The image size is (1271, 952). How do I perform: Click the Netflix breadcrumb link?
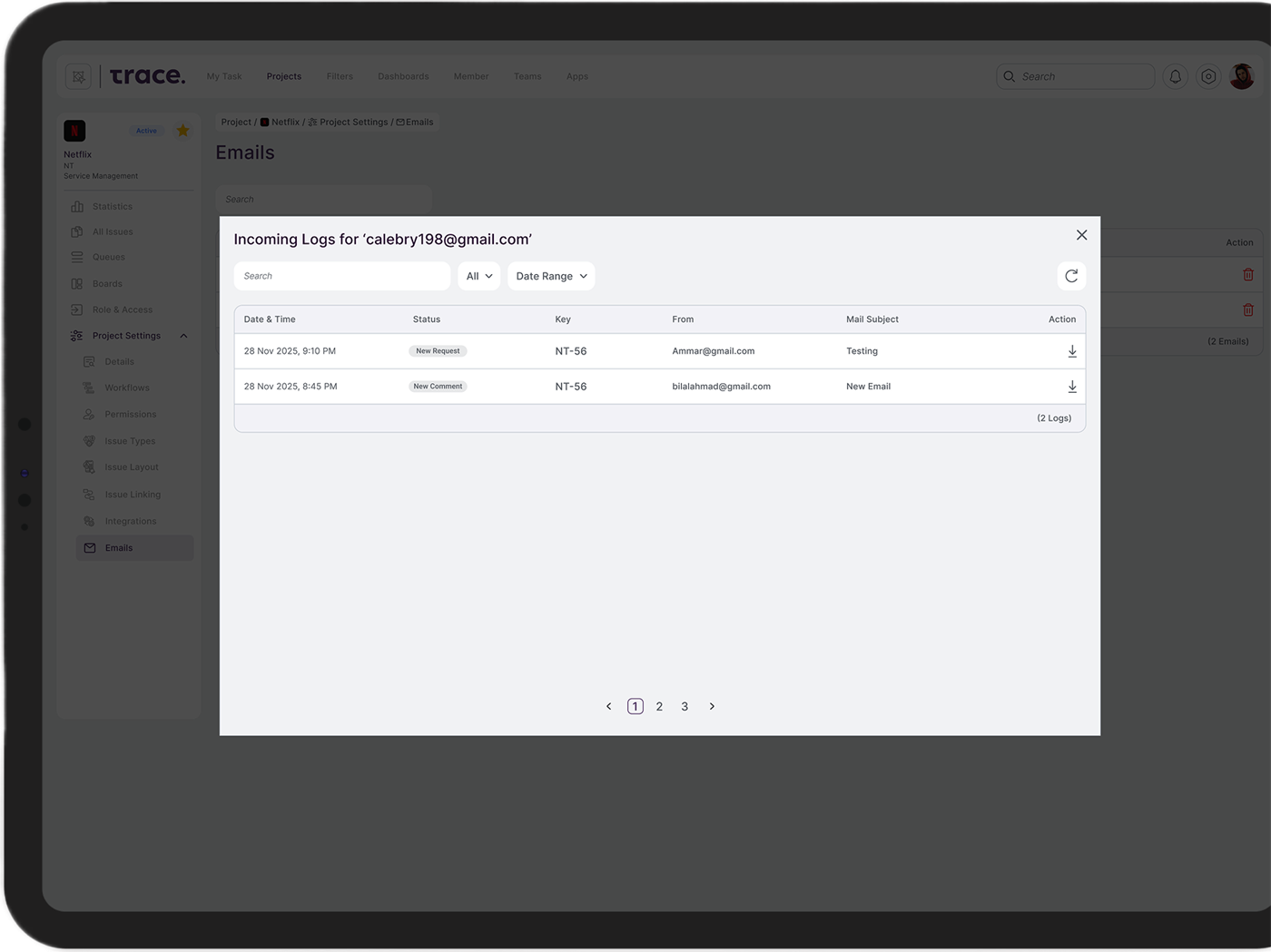tap(281, 122)
